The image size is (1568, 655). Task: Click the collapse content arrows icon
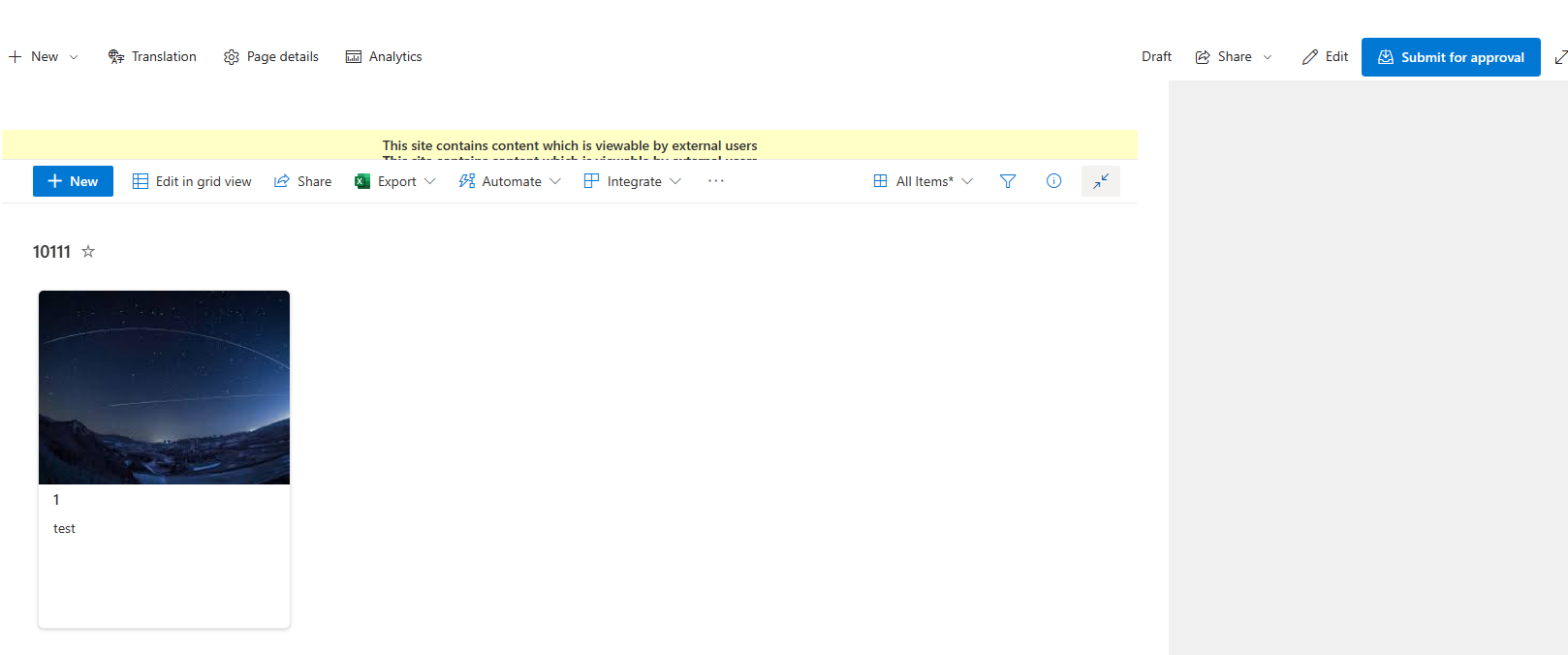[1101, 181]
